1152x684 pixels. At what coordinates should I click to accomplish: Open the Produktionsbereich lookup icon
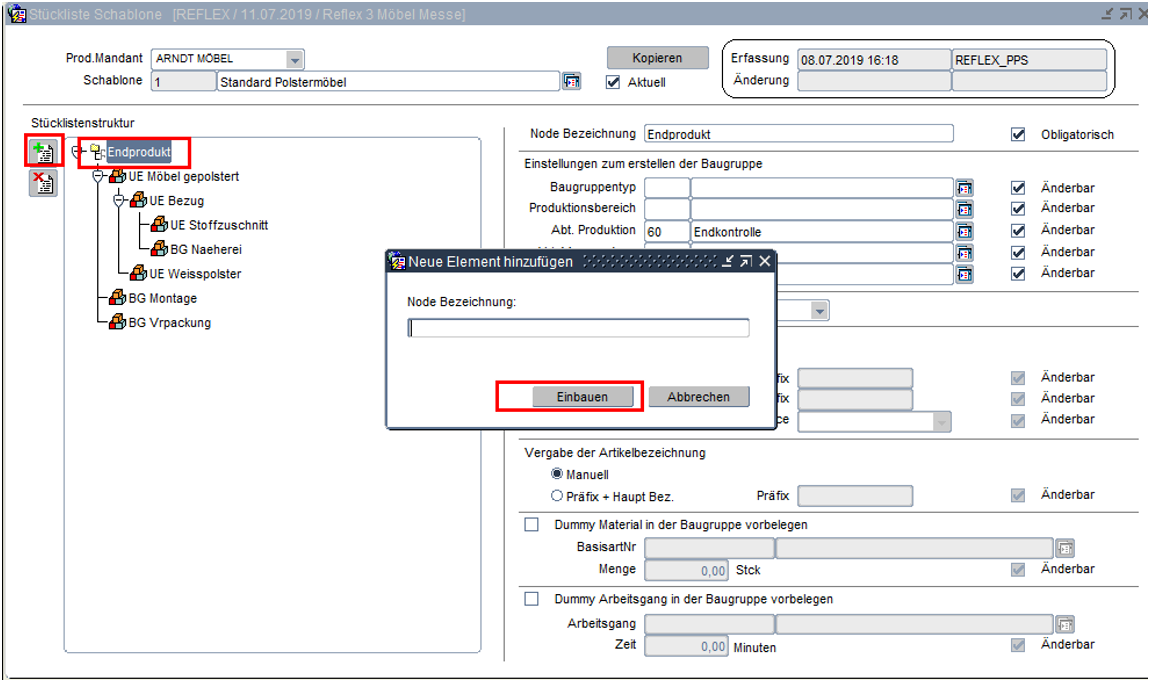[964, 209]
